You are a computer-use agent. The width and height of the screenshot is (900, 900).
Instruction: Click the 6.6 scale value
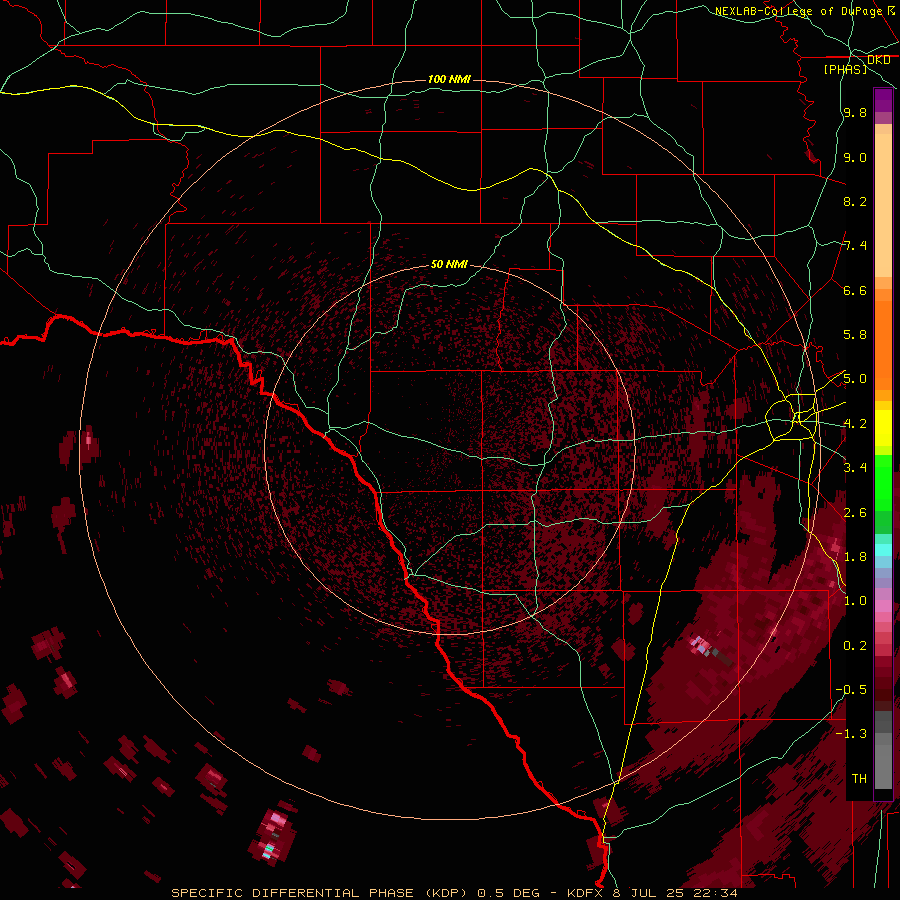[x=855, y=290]
